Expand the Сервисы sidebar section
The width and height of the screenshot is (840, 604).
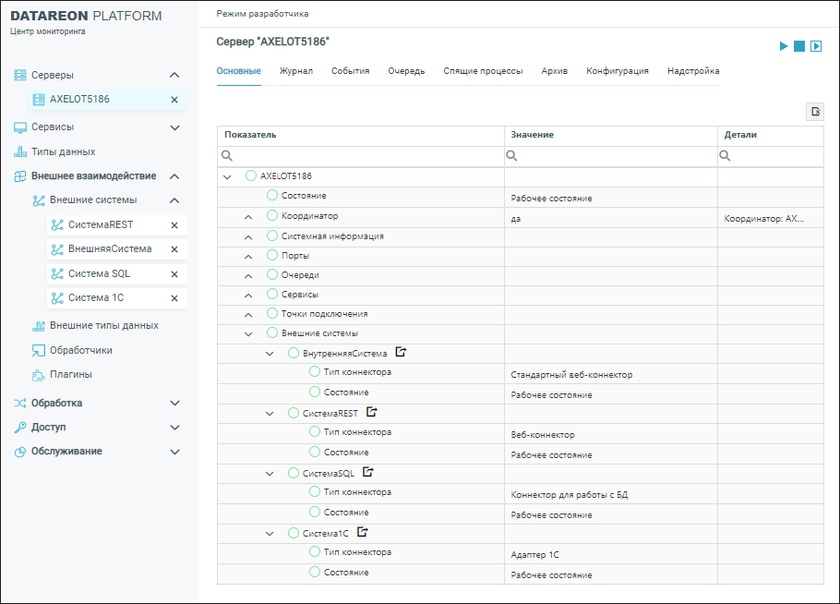pos(174,127)
